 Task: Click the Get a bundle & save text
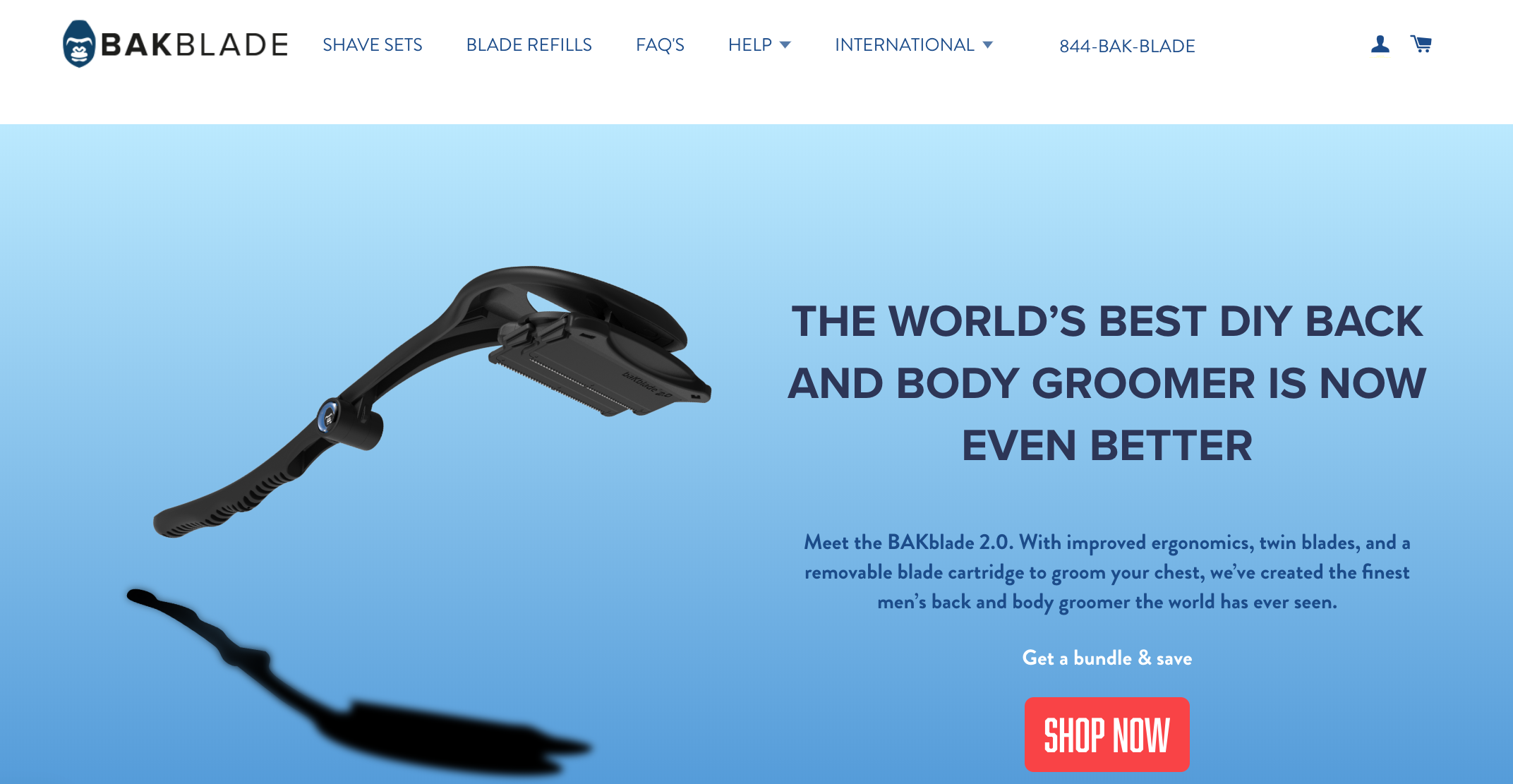(1107, 658)
